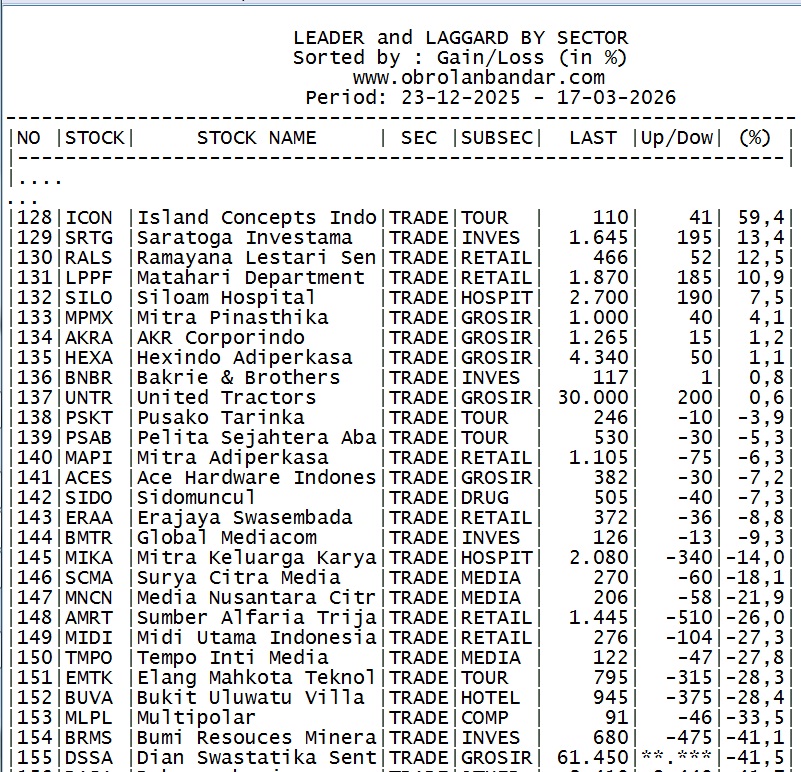Screen dimensions: 801x772
Task: Select stock code RALS
Action: 88,258
